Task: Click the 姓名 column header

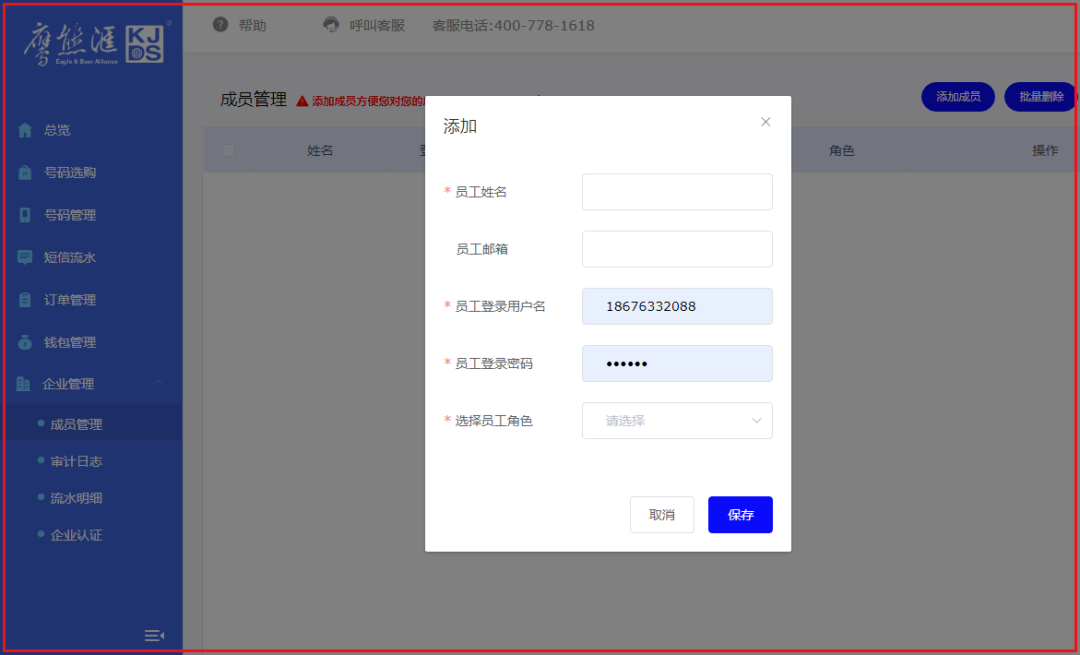Action: pyautogui.click(x=320, y=150)
